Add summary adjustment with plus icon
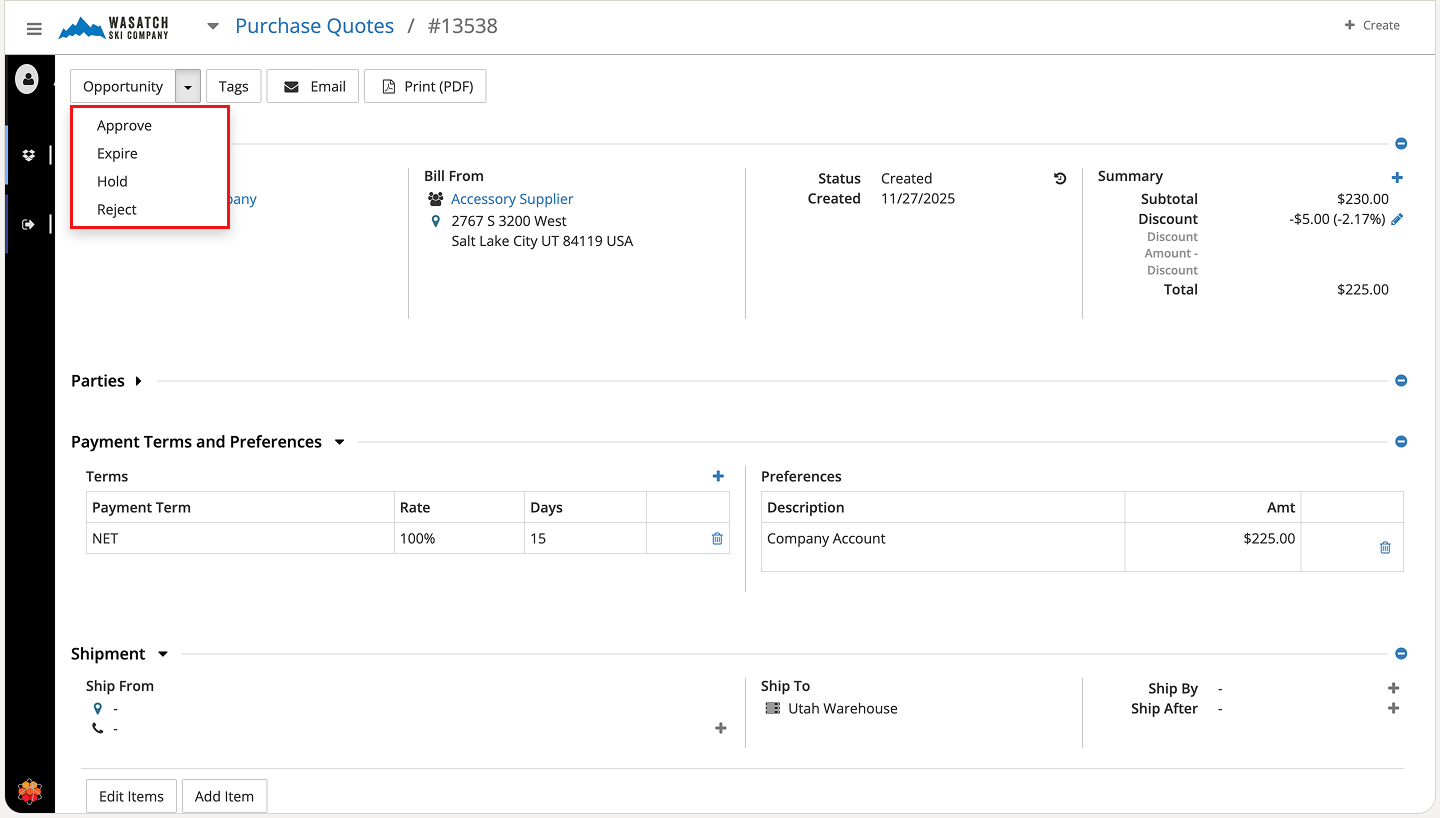 1397,177
